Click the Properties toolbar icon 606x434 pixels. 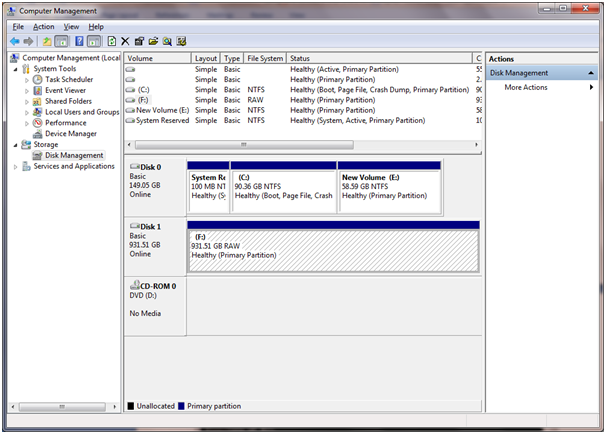(139, 41)
